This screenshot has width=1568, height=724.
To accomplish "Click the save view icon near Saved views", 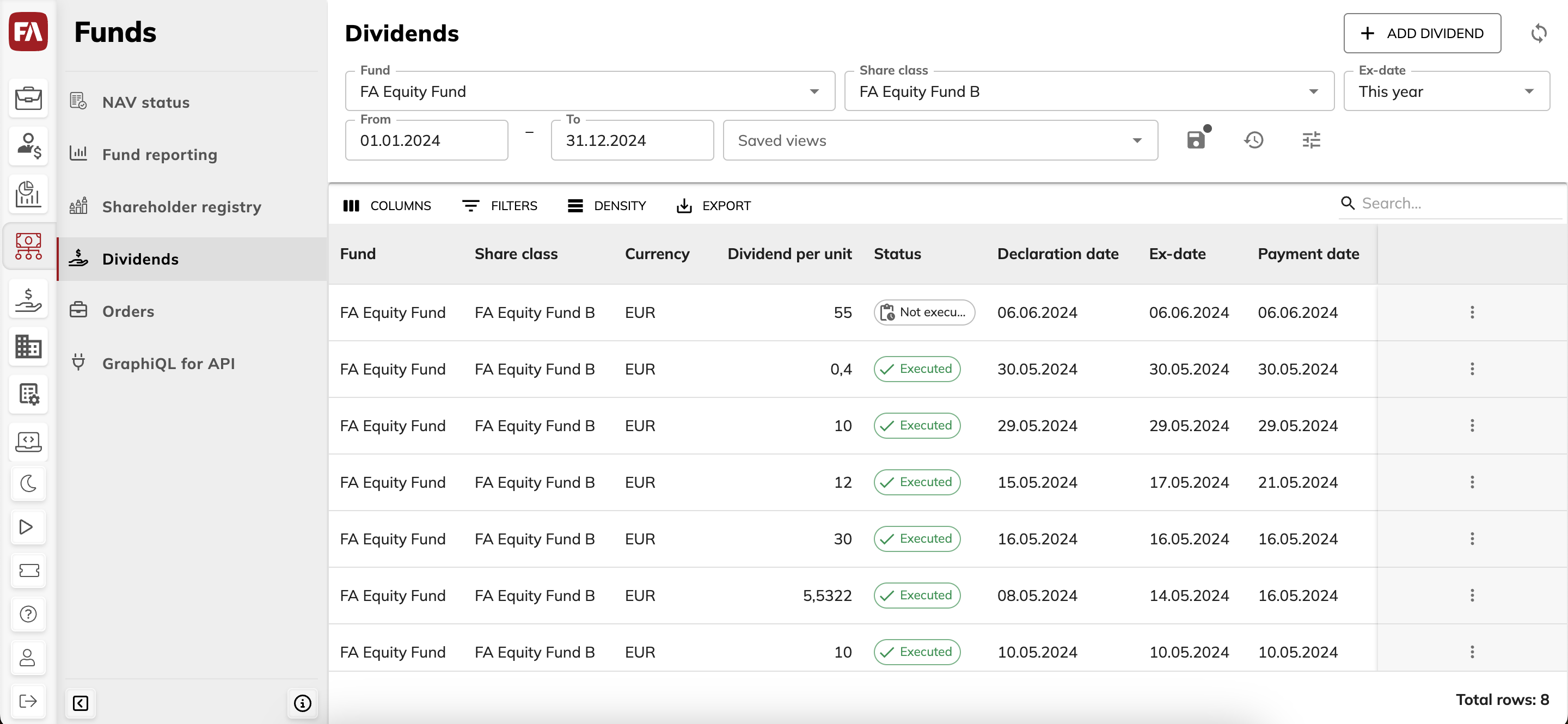I will click(x=1198, y=140).
